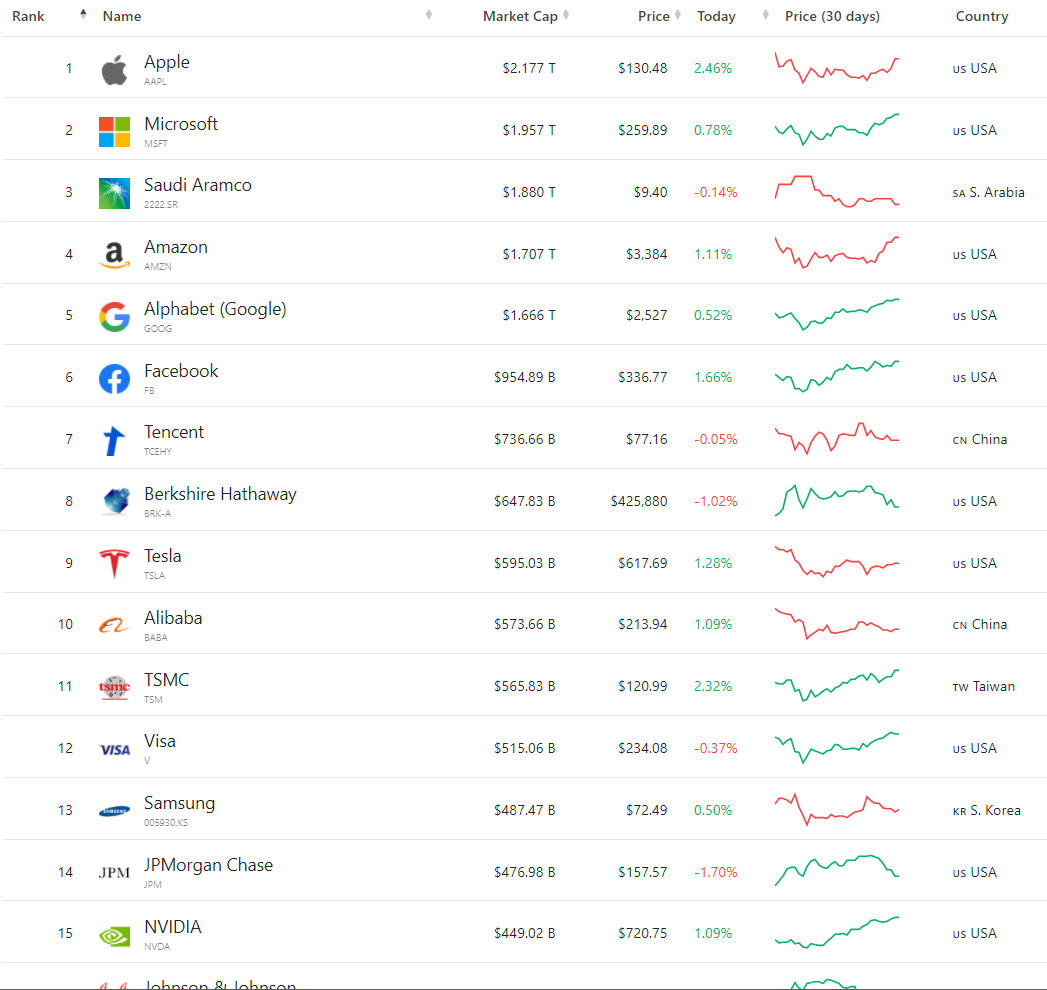The width and height of the screenshot is (1047, 990).
Task: Click Berkshire Hathaway's price $425,880
Action: coord(639,501)
